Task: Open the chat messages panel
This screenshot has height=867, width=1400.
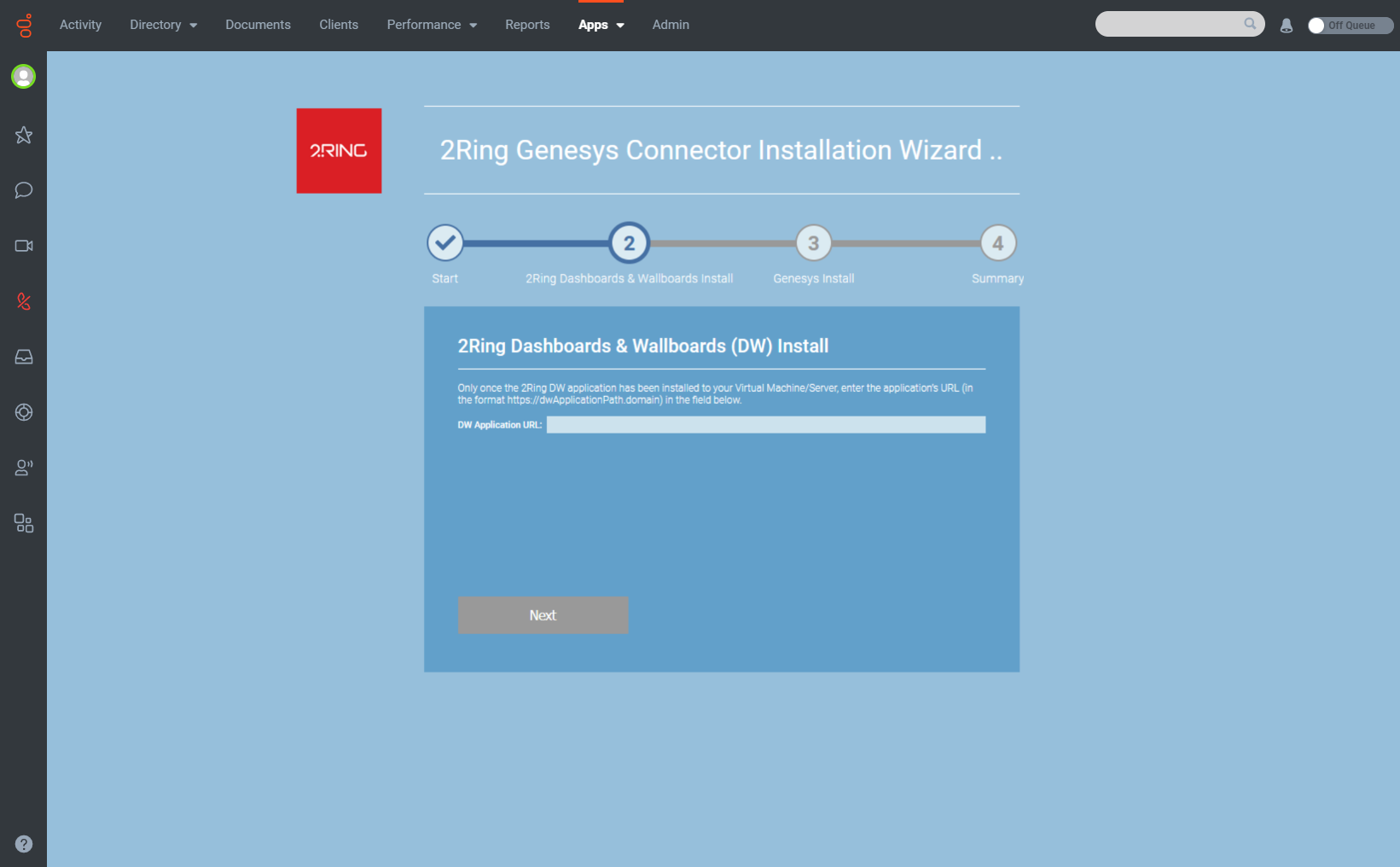Action: 23,190
